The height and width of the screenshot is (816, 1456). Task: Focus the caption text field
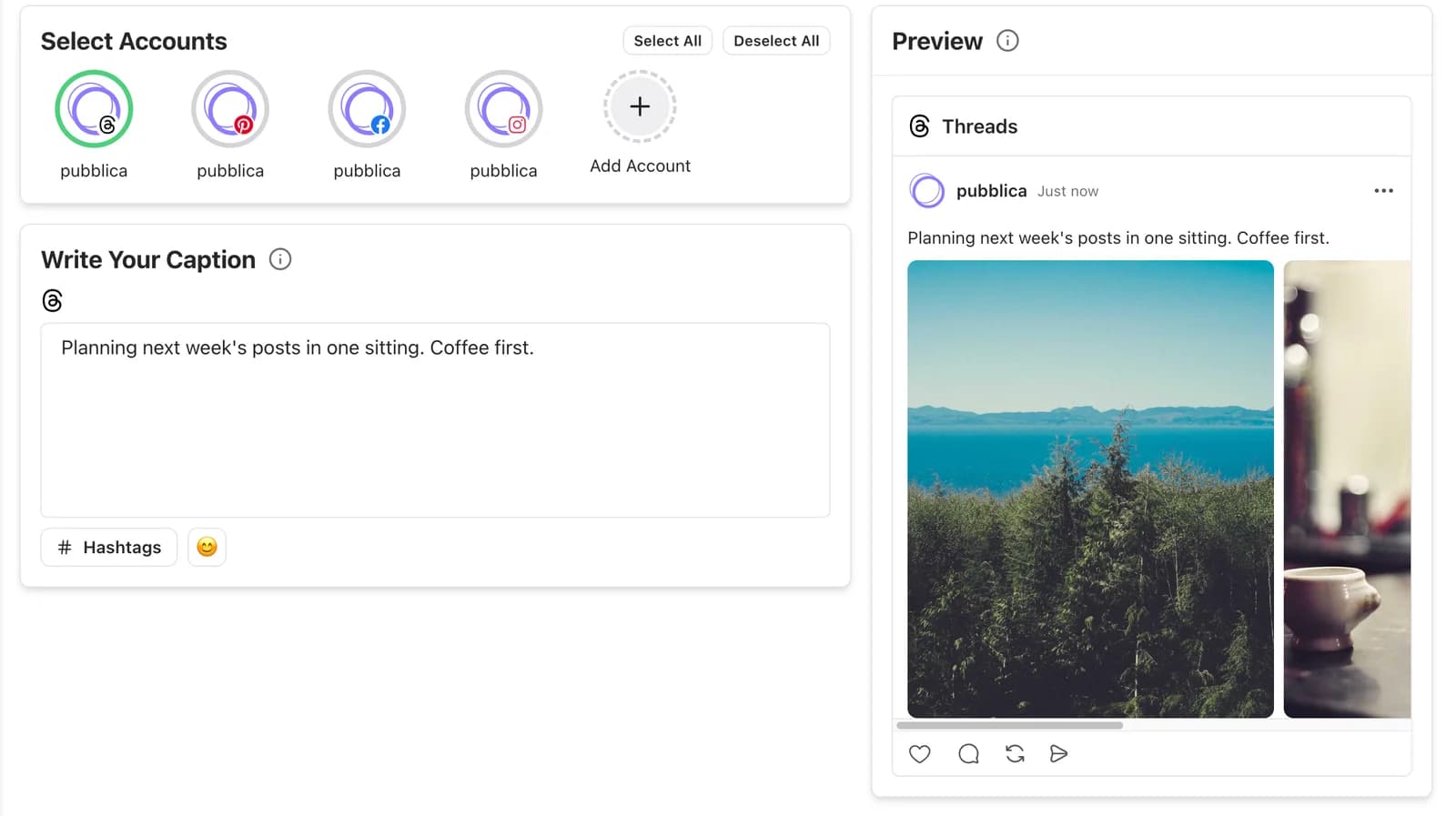(x=435, y=420)
